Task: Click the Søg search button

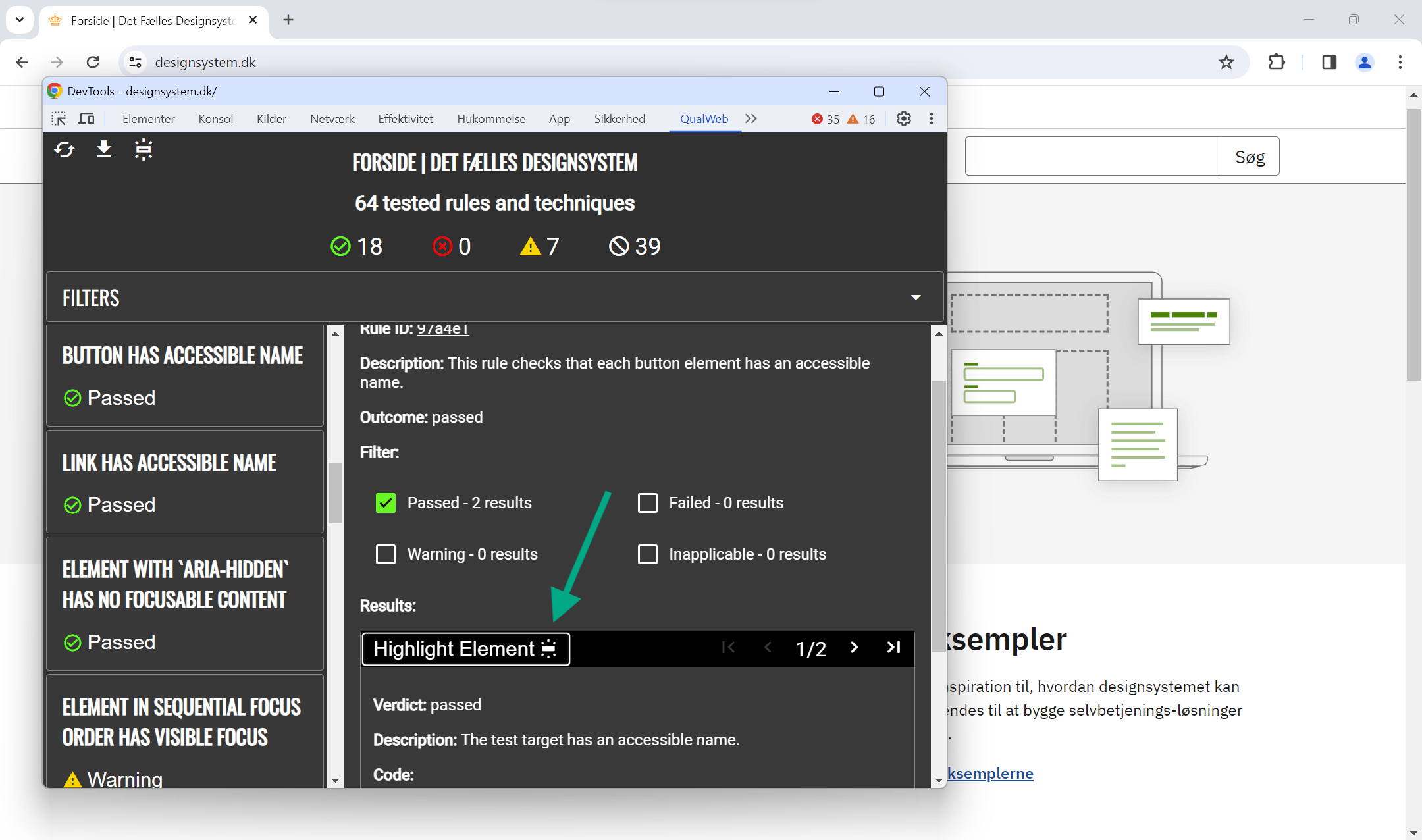Action: coord(1250,157)
